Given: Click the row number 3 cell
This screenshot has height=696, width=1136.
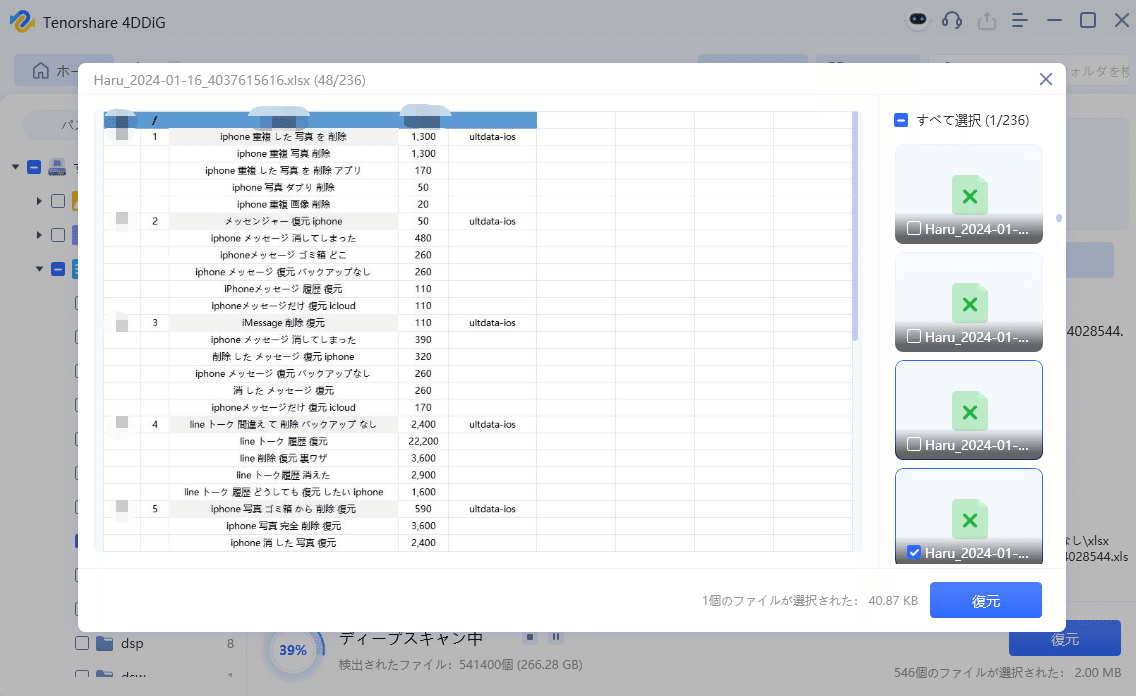Looking at the screenshot, I should (154, 322).
